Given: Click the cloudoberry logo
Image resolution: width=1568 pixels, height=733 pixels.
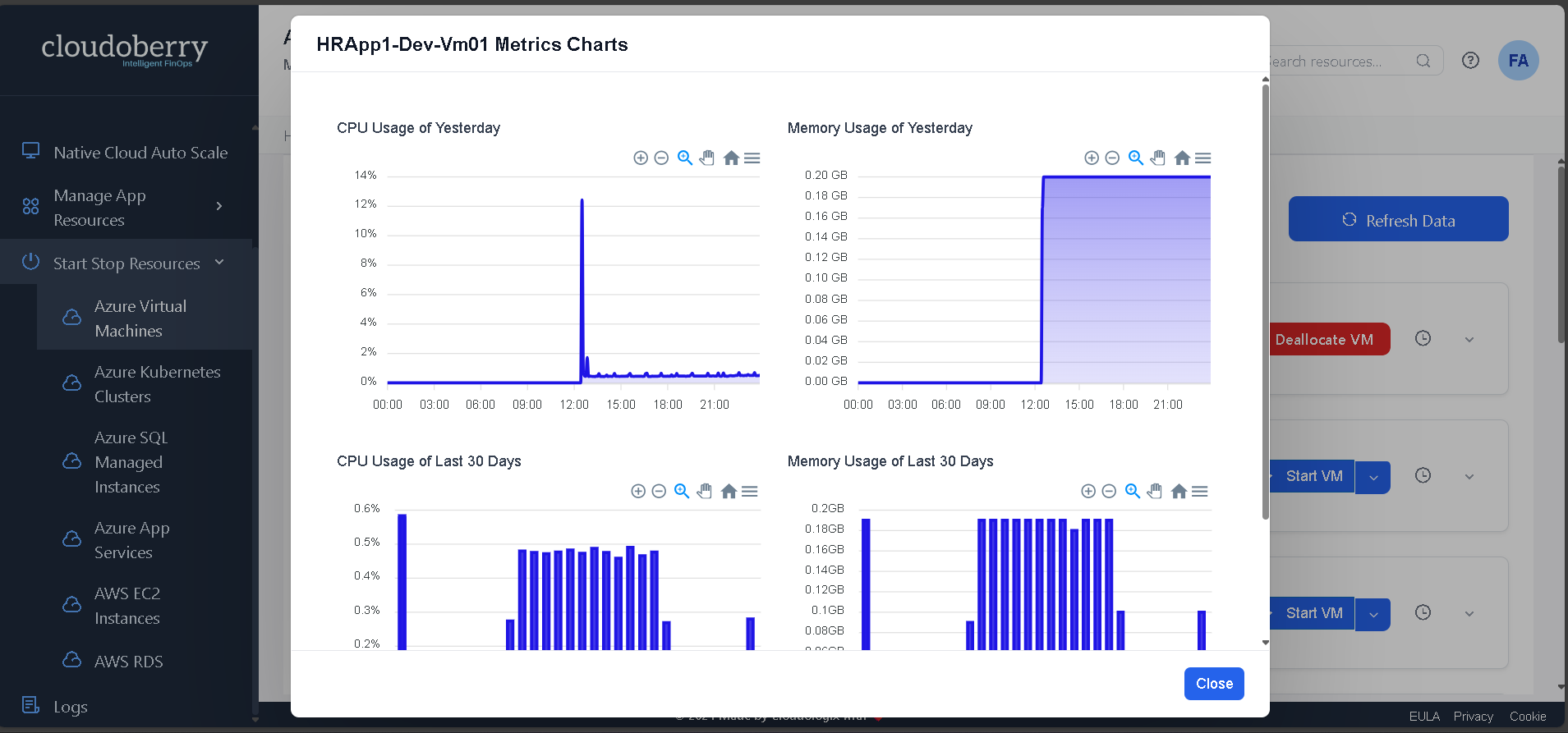Looking at the screenshot, I should (125, 49).
